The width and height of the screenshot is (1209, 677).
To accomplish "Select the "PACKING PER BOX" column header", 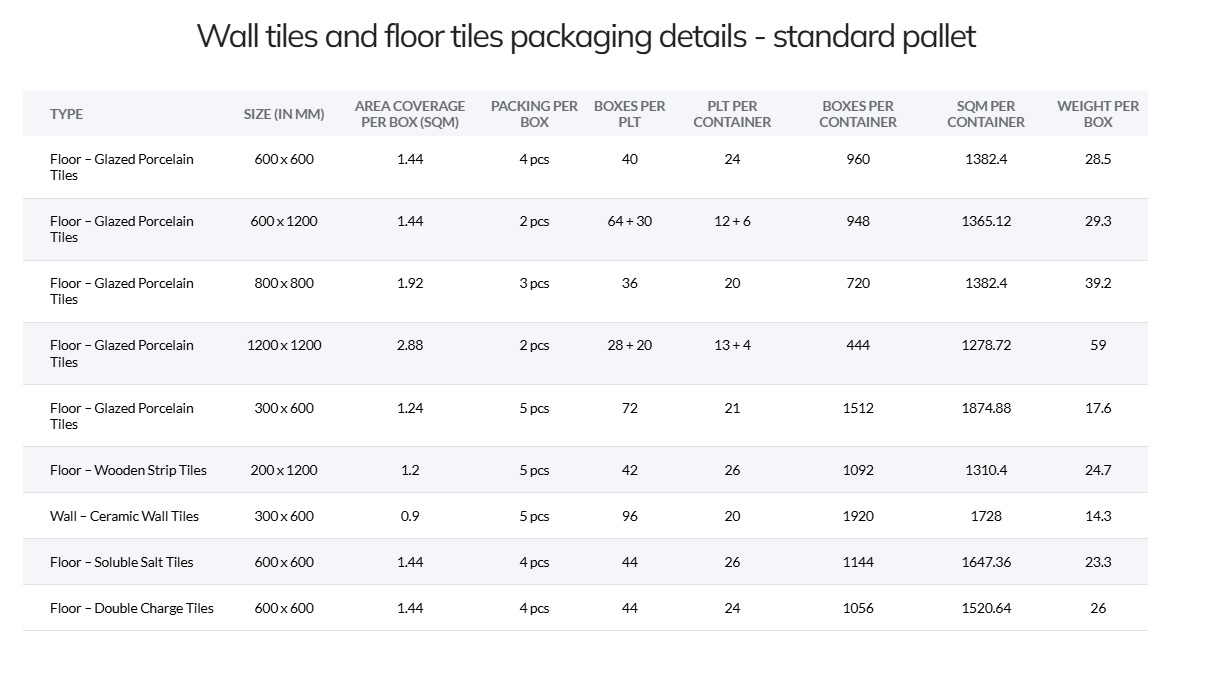I will (x=534, y=114).
